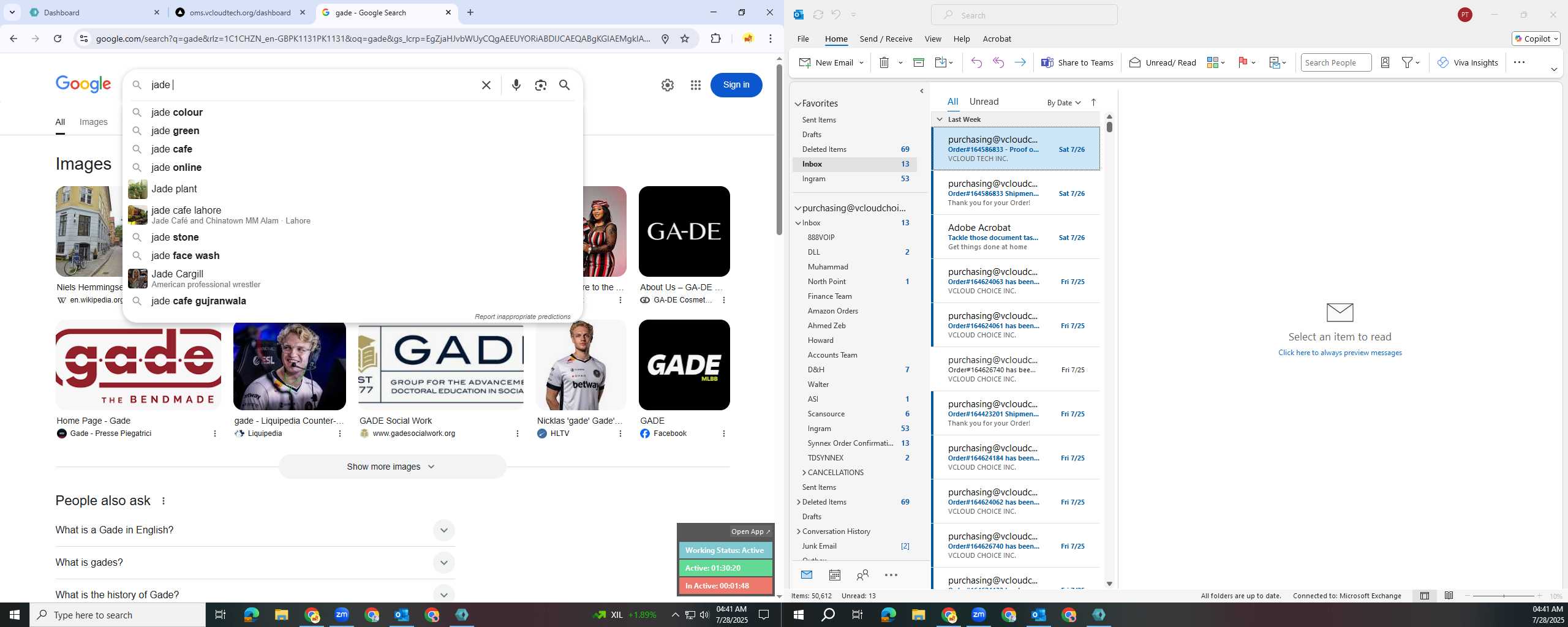This screenshot has width=1568, height=627.
Task: Open Outlook filter email dropdown
Action: (1411, 62)
